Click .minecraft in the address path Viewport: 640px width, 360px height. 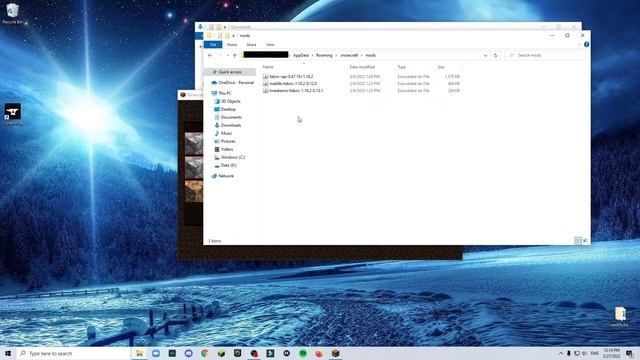point(349,55)
